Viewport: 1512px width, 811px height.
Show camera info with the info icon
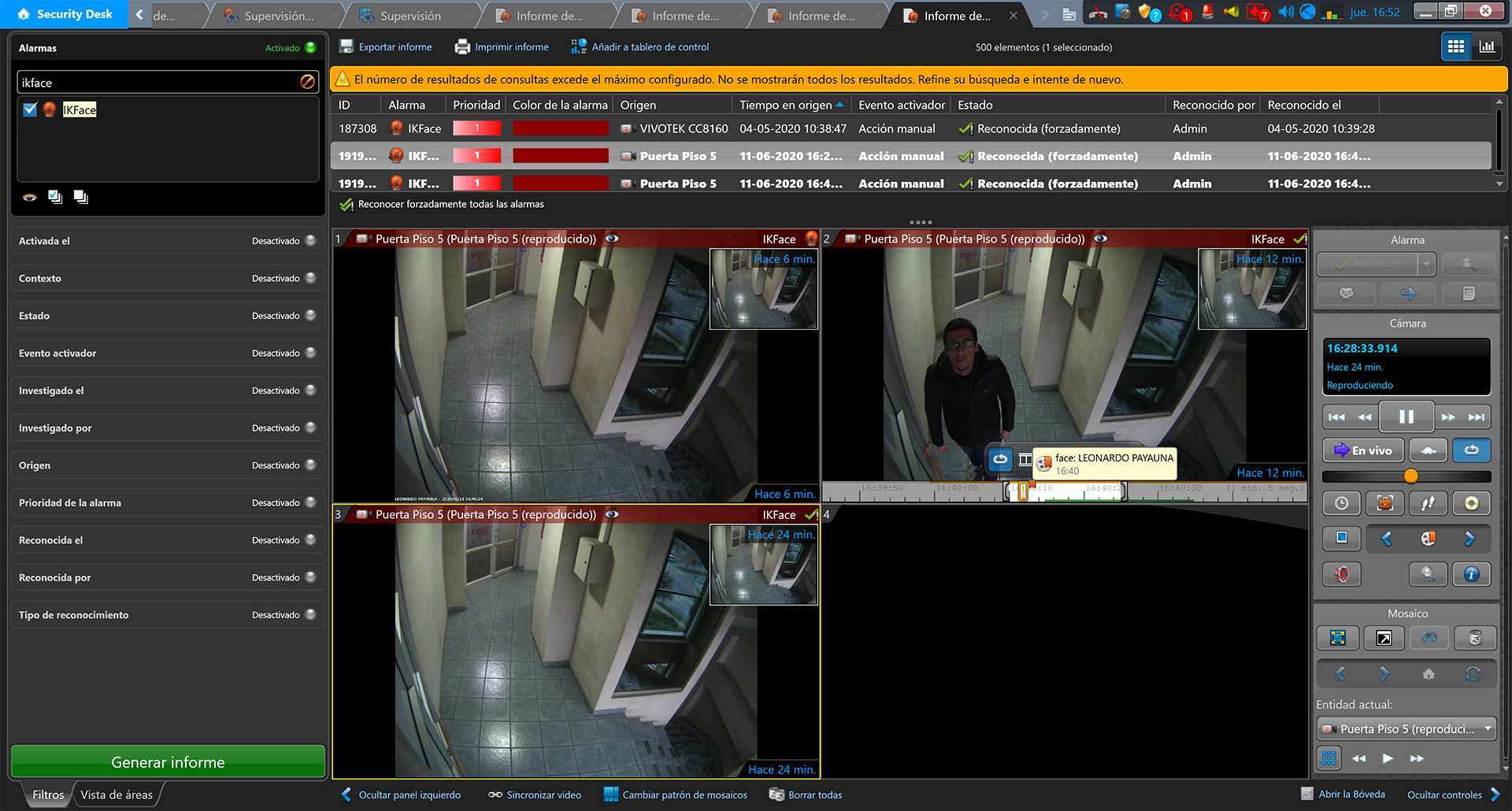click(x=1471, y=574)
